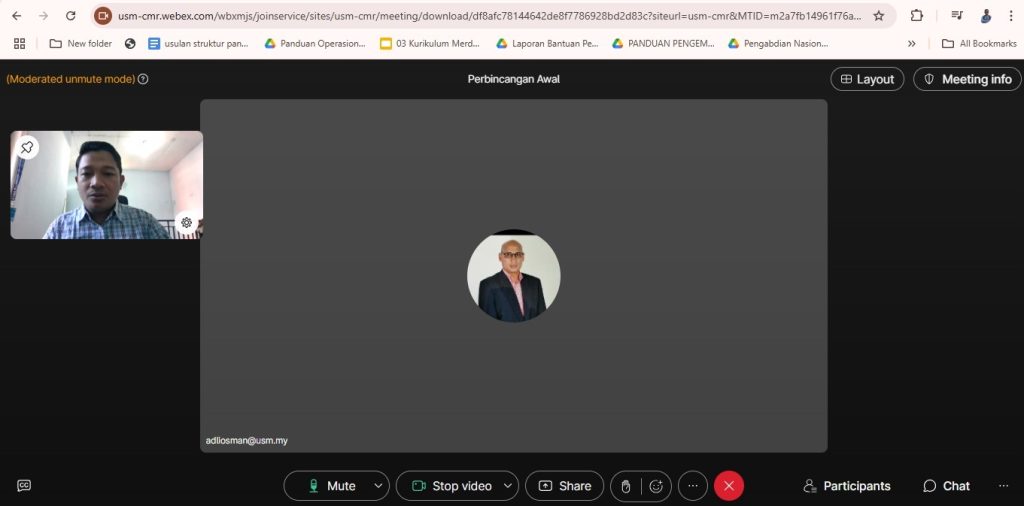Open closed captions icon

[24, 486]
